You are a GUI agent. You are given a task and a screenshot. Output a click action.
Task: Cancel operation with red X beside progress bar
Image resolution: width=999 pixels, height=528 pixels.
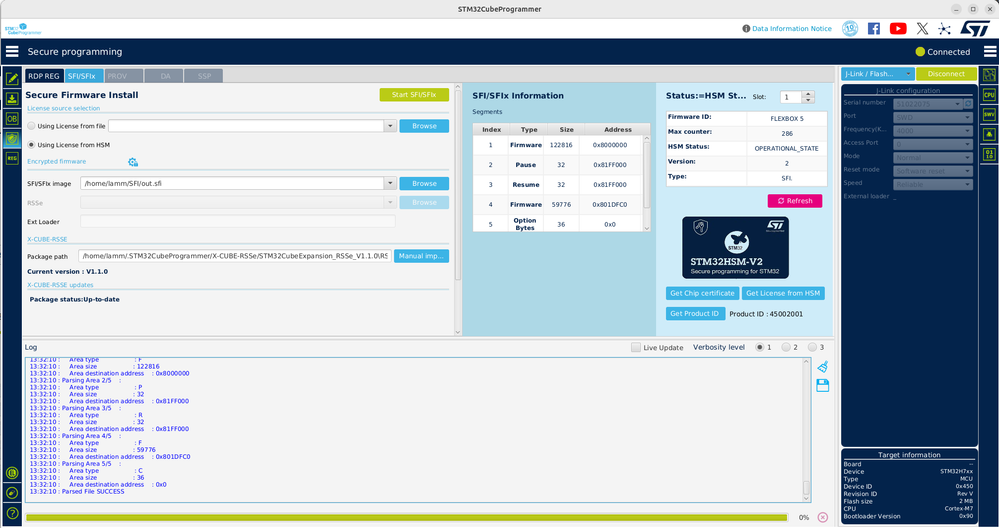[823, 517]
